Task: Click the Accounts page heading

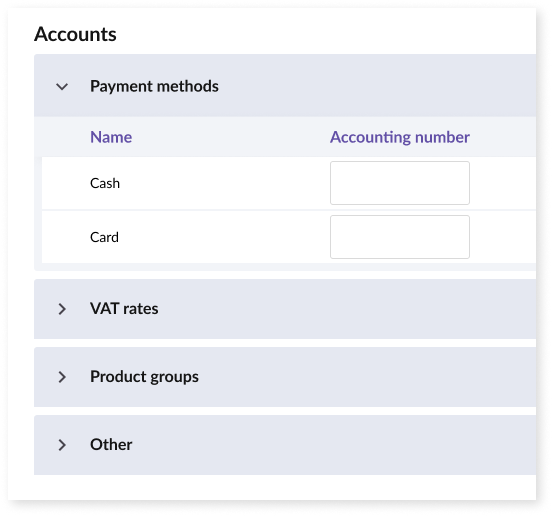Action: [x=75, y=34]
